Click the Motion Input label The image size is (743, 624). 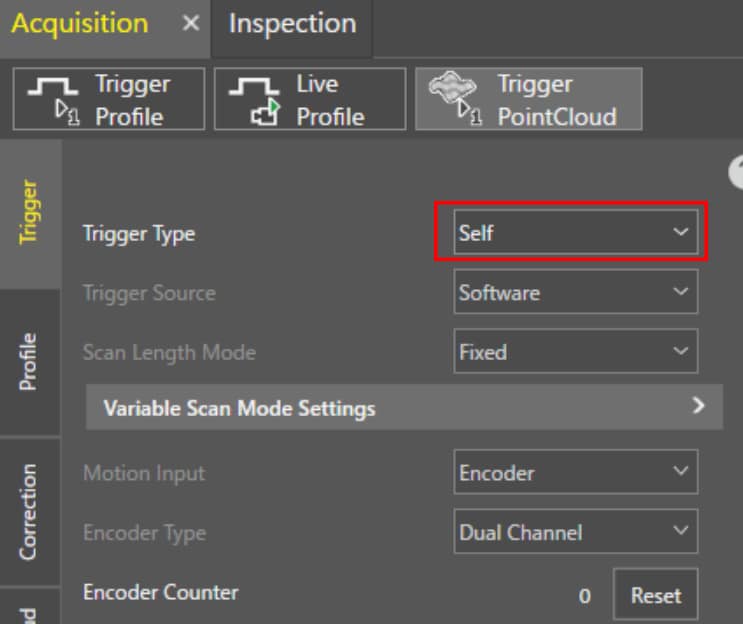pos(144,473)
